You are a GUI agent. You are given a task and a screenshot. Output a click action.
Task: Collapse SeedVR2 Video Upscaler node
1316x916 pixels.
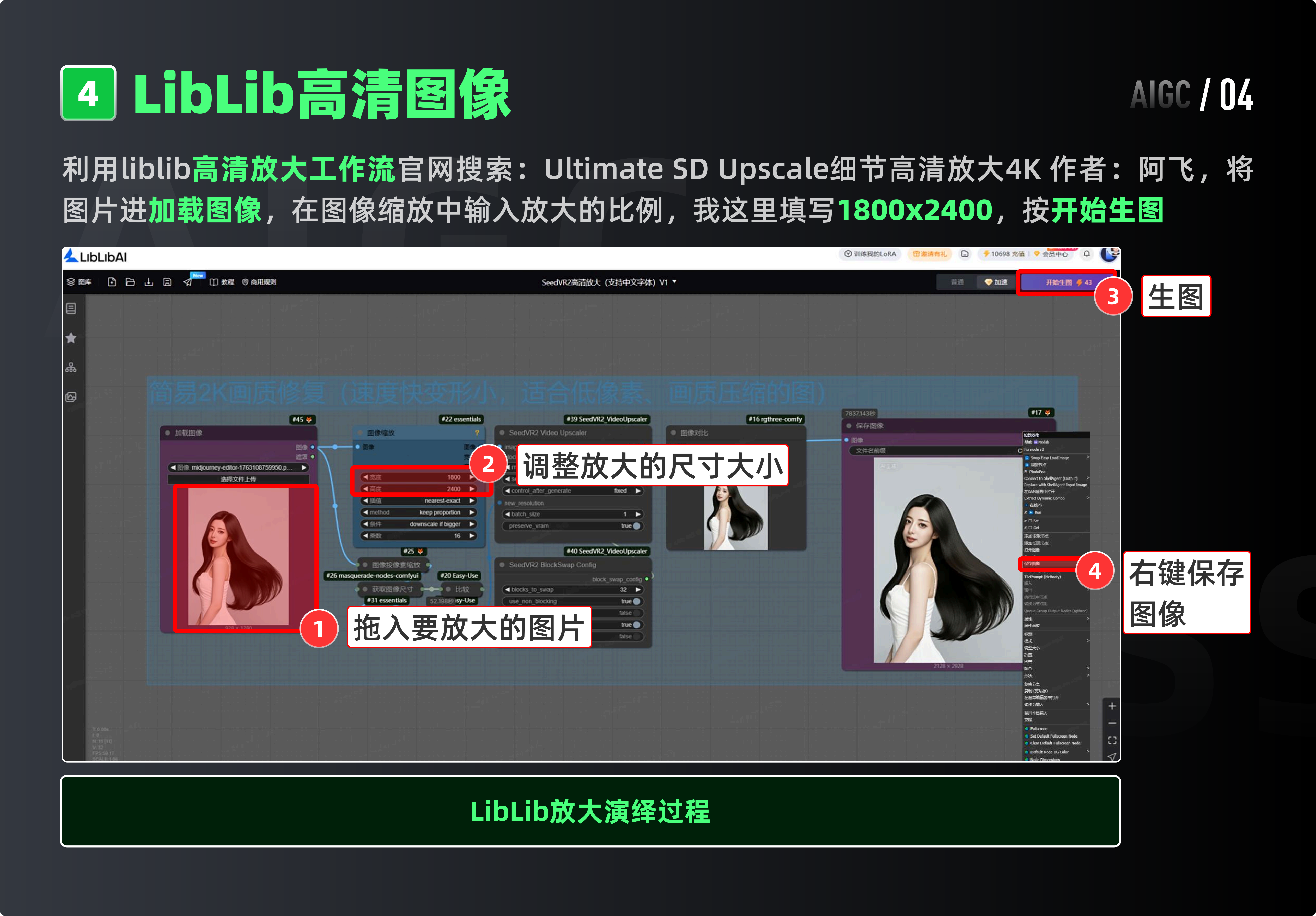[x=502, y=432]
